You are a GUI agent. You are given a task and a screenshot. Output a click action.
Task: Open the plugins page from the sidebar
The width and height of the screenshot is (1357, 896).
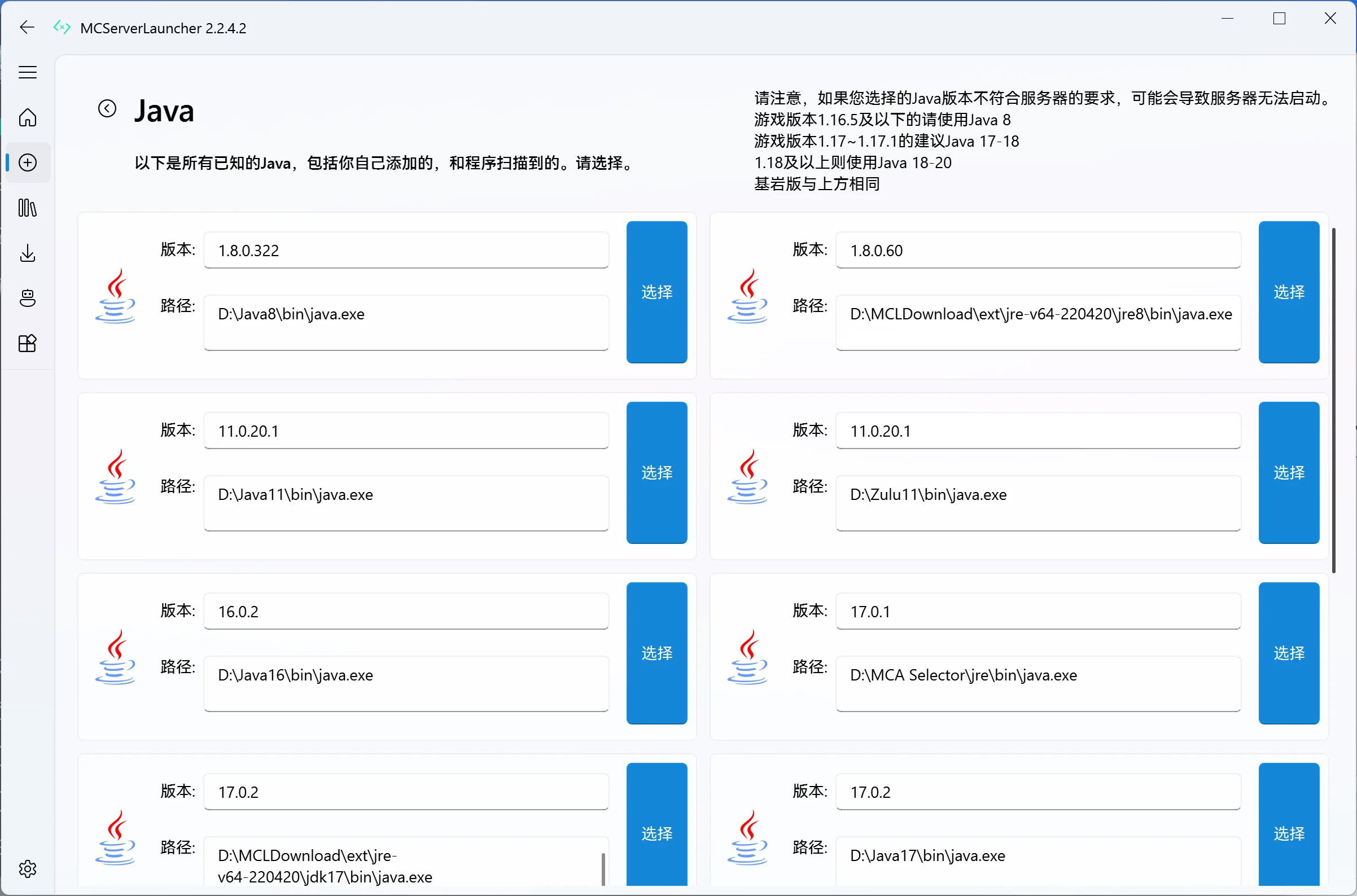27,343
